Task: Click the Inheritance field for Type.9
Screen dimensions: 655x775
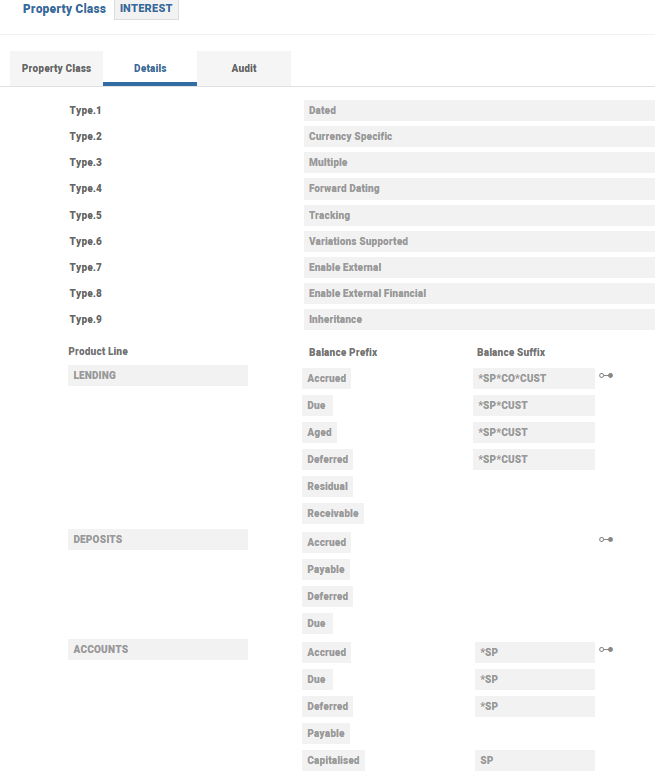Action: 478,320
